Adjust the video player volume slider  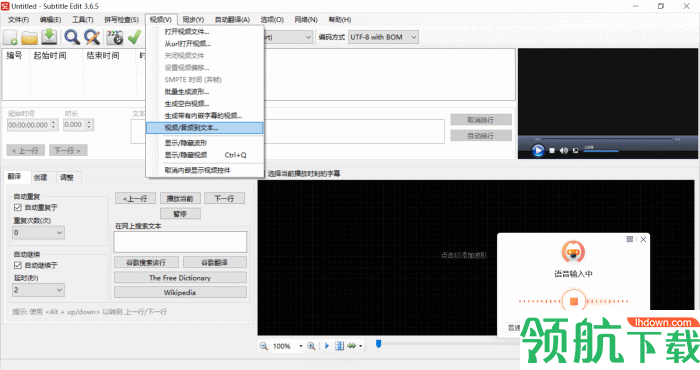click(x=601, y=151)
